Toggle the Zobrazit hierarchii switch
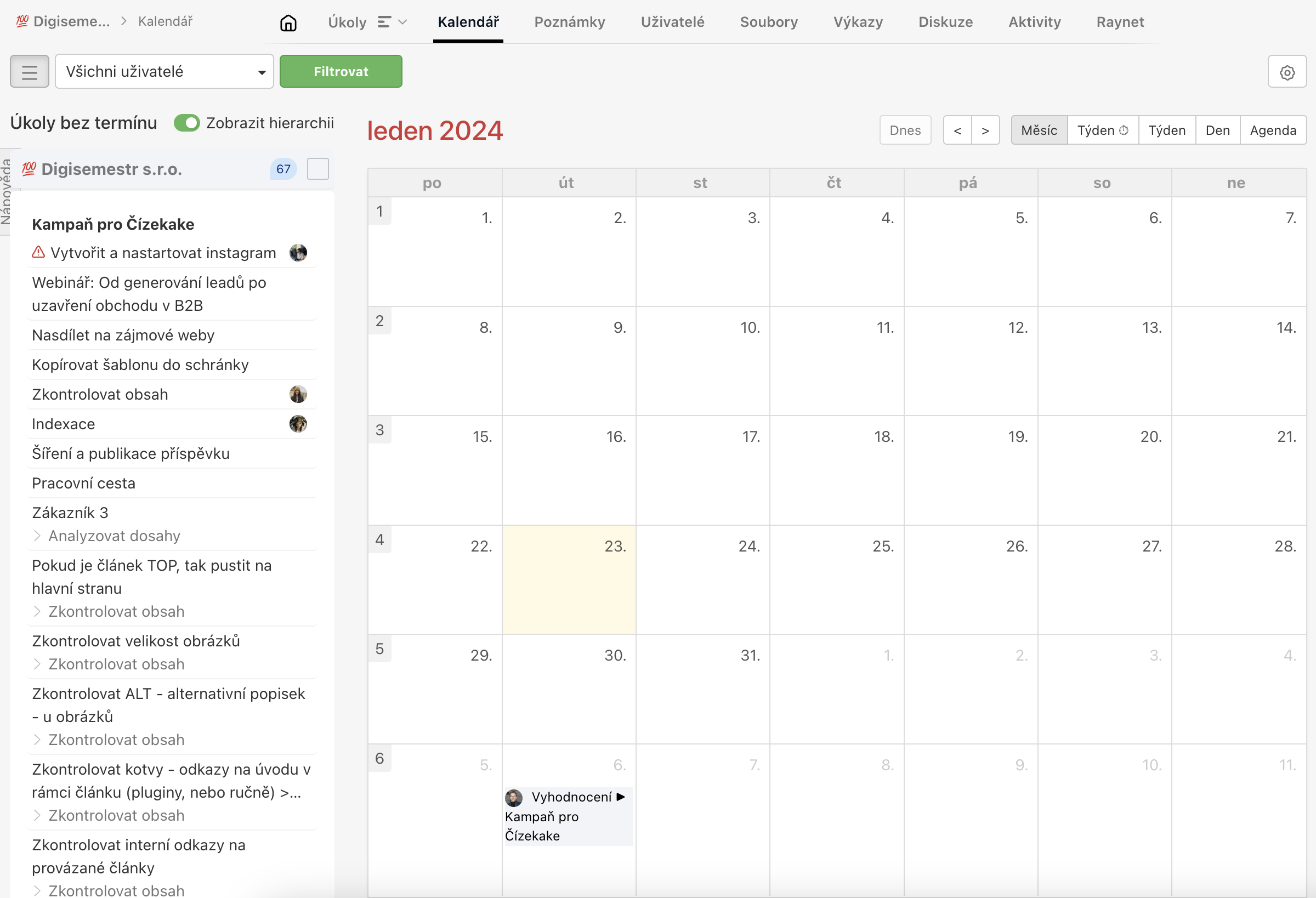The width and height of the screenshot is (1316, 898). pos(187,123)
